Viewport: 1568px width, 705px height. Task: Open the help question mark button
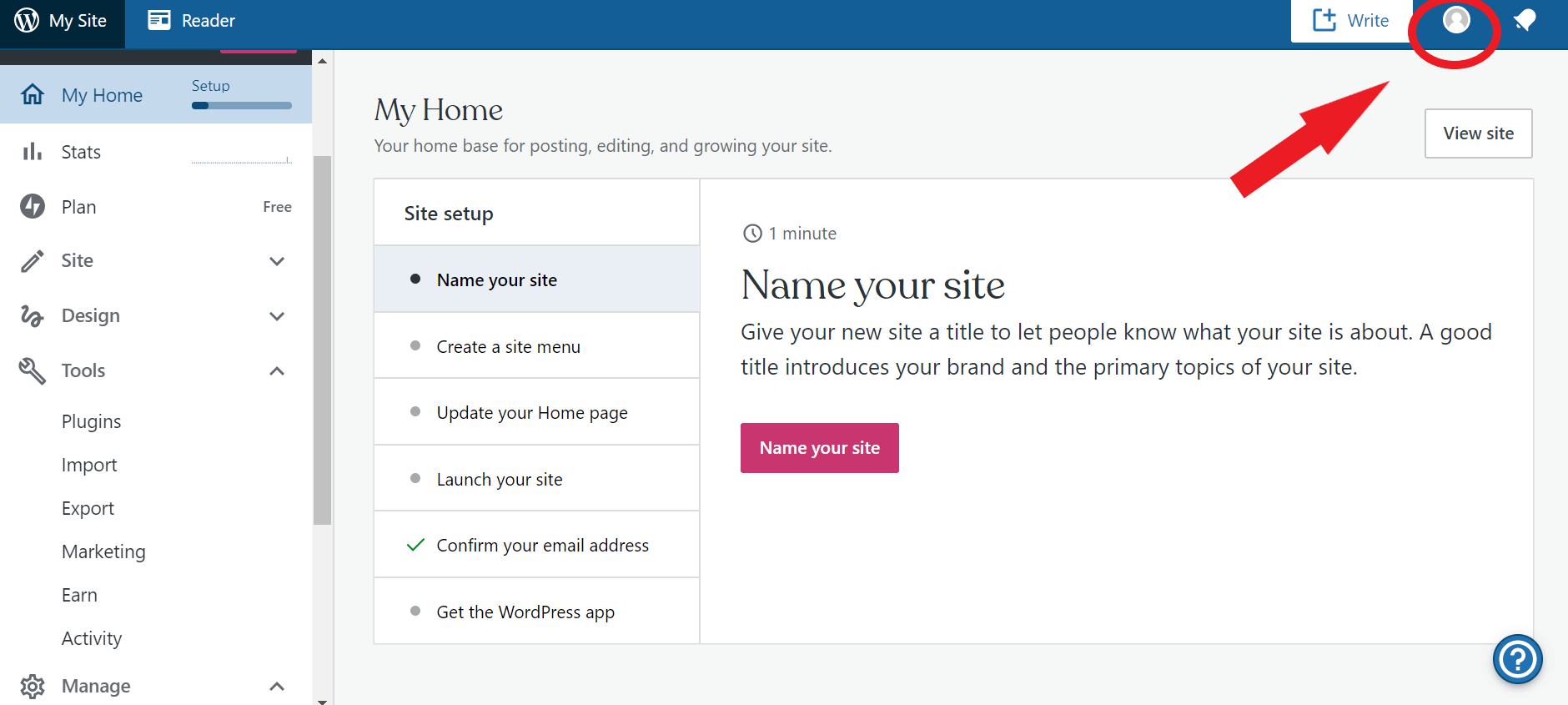[1517, 659]
